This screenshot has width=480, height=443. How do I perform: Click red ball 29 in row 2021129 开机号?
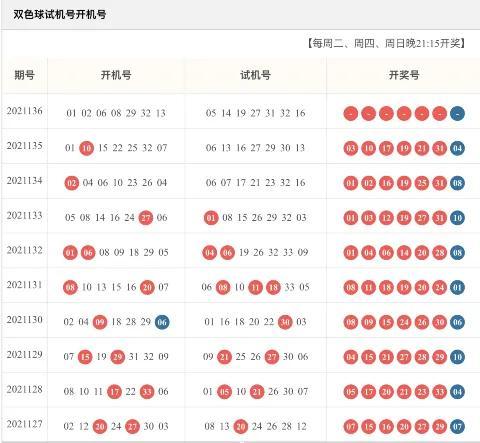point(117,357)
